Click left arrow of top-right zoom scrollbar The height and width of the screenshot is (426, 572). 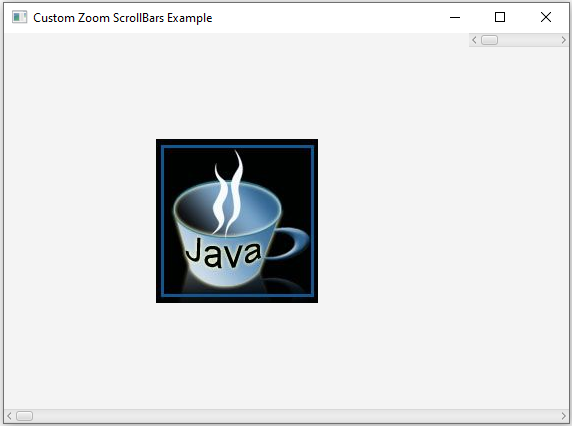pos(474,40)
